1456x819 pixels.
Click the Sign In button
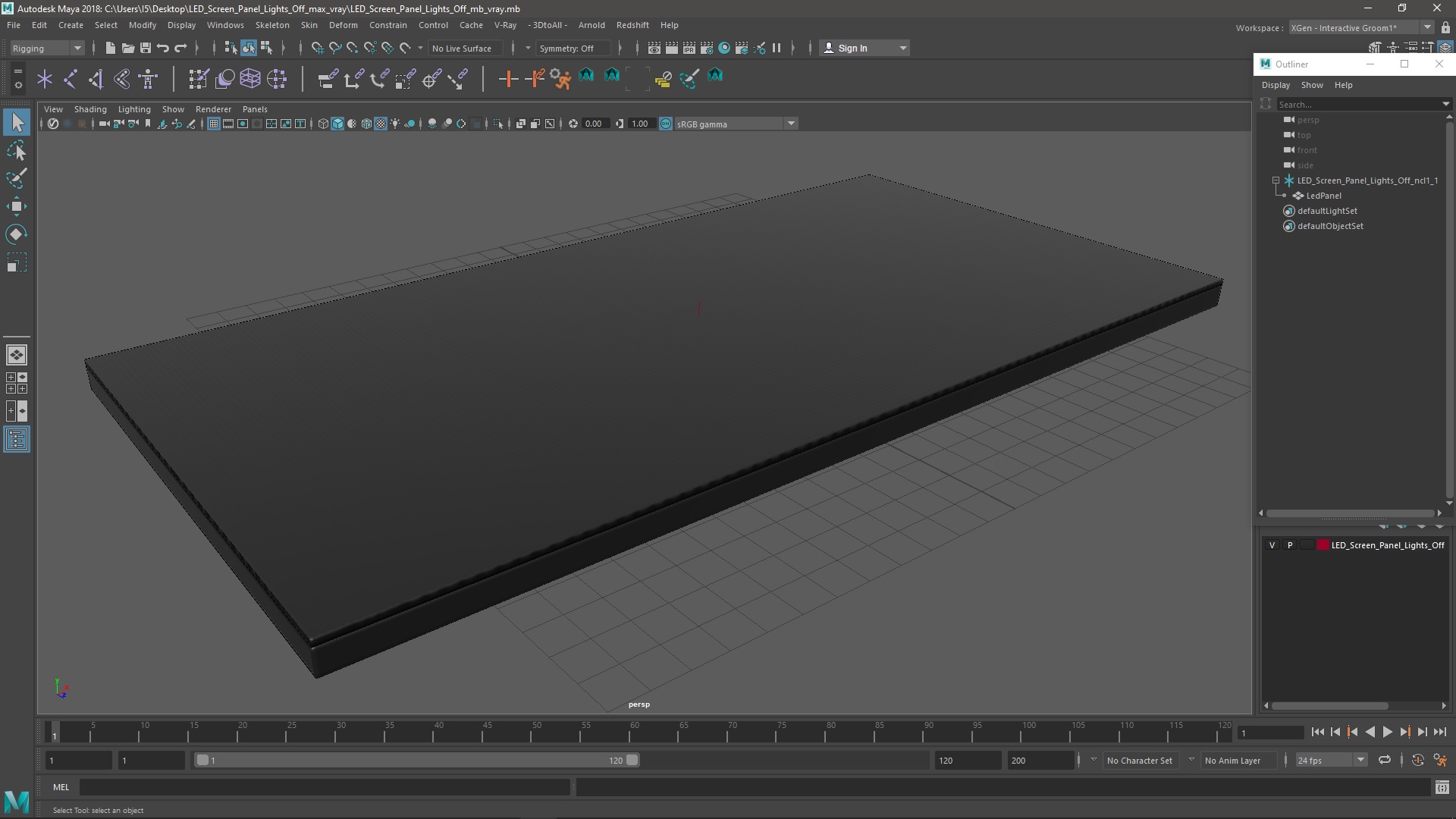[864, 48]
